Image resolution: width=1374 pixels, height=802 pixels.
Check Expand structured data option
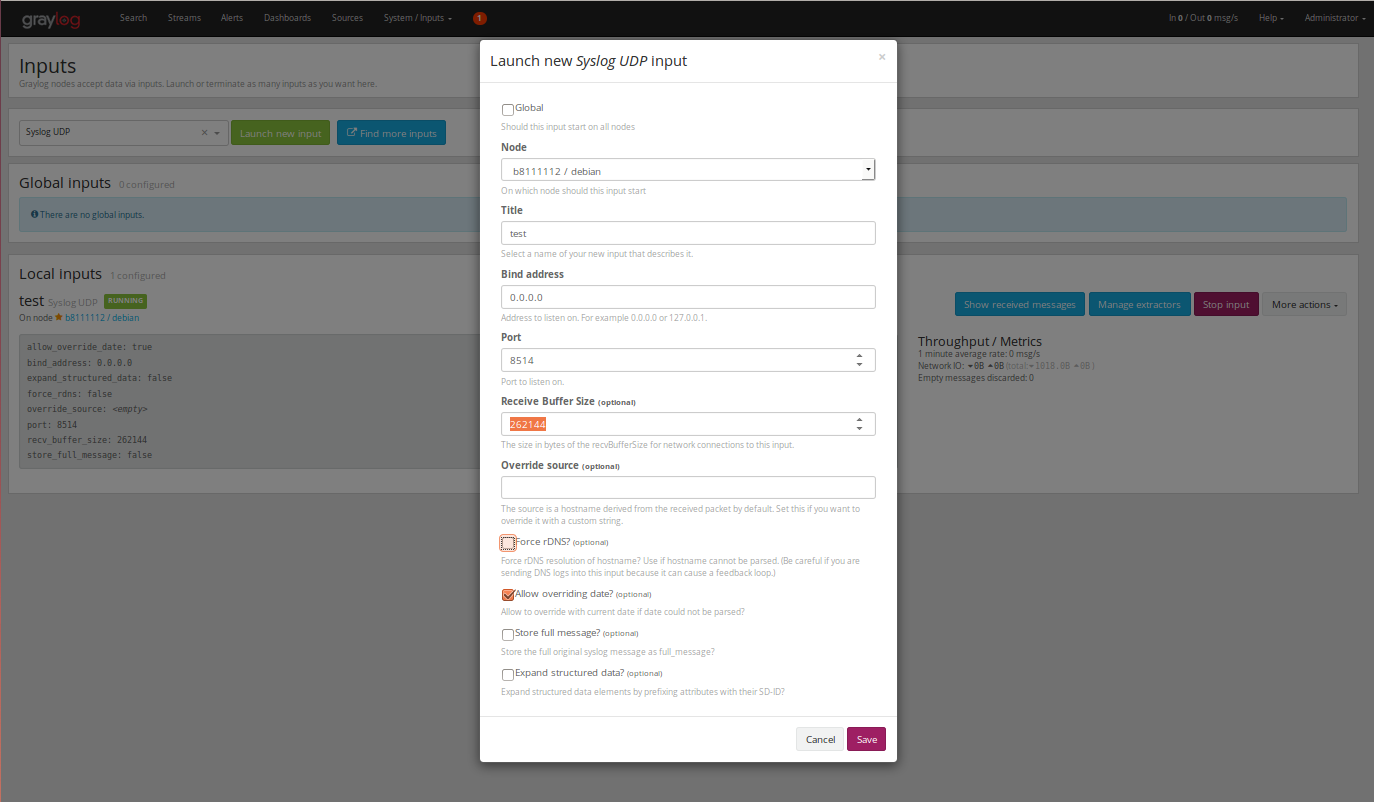(508, 675)
